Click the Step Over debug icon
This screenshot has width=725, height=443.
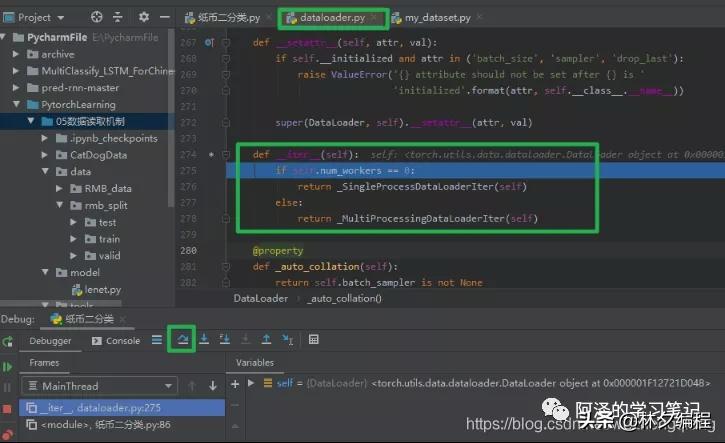181,340
